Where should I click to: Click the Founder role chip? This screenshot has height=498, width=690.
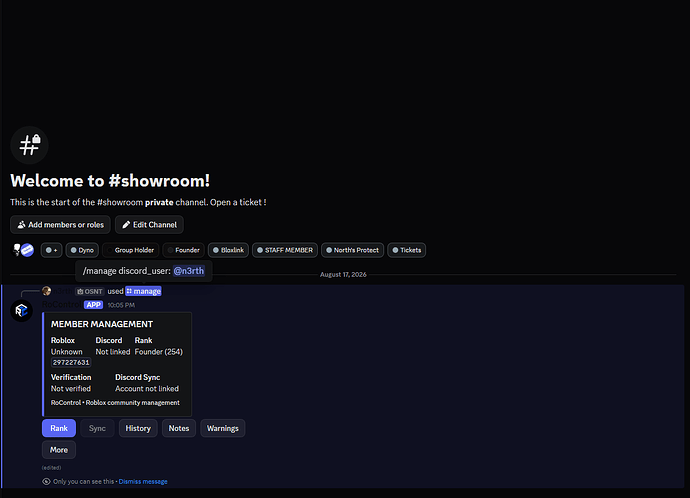click(184, 250)
